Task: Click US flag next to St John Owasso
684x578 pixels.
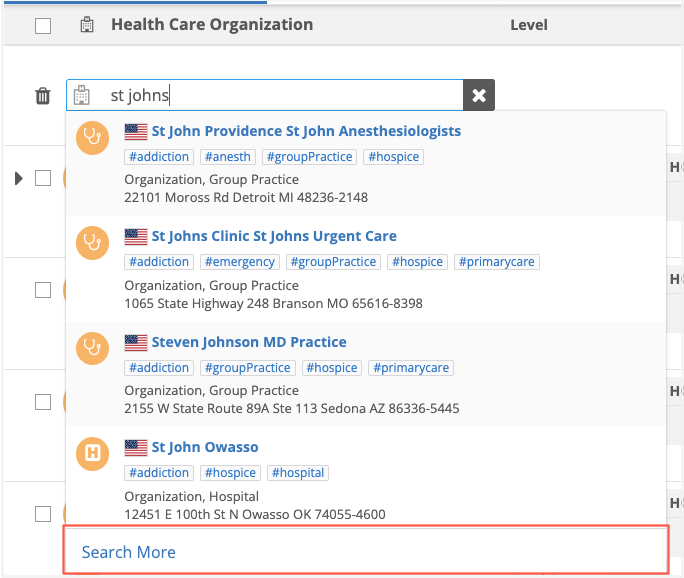Action: pyautogui.click(x=136, y=447)
